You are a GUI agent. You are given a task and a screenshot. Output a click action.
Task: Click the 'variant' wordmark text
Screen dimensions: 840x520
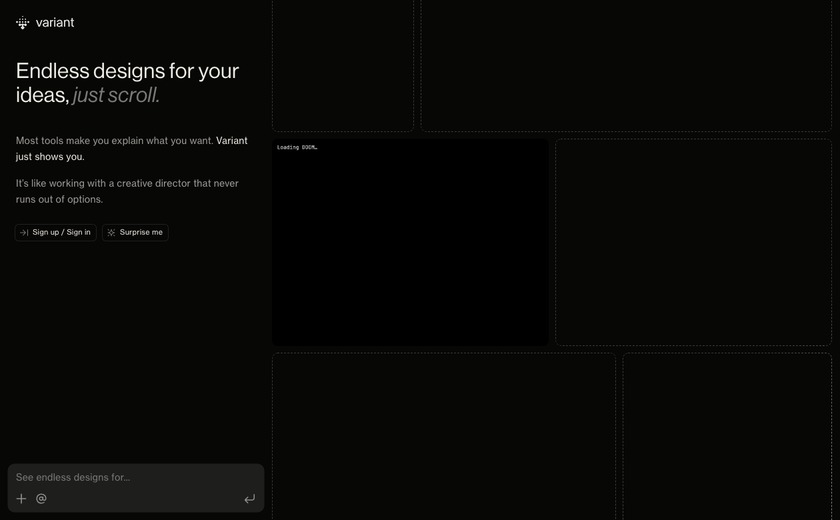55,22
